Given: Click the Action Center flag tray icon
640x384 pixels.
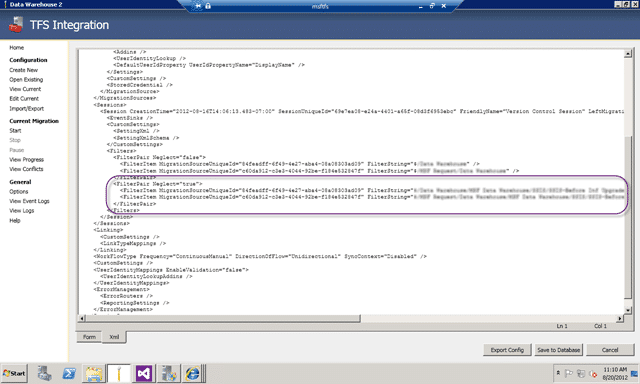Looking at the screenshot, I should pos(569,373).
